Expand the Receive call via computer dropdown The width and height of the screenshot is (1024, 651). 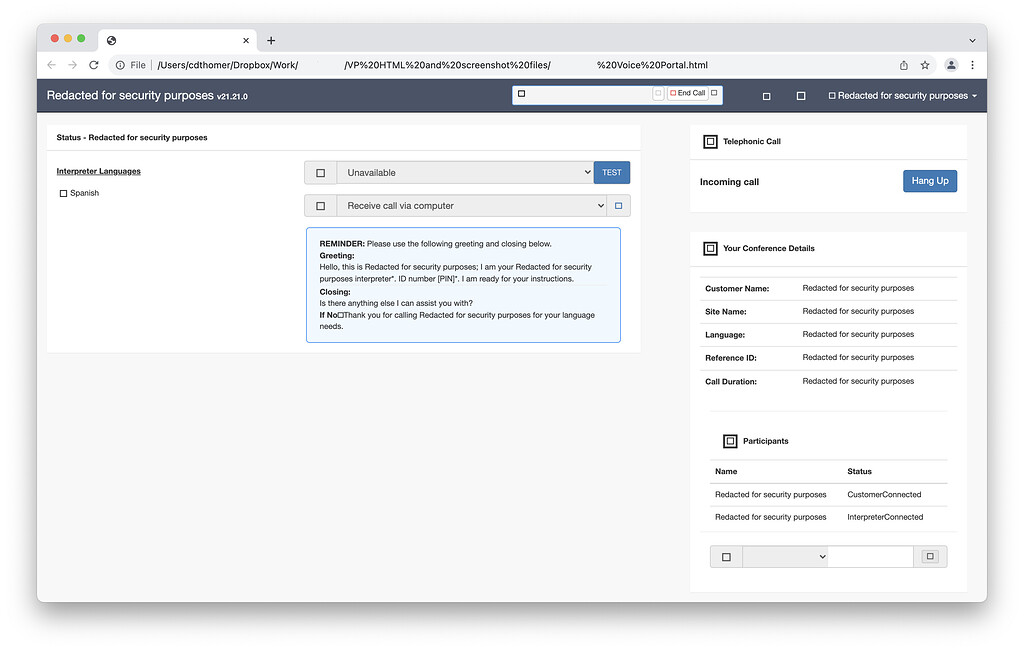(471, 206)
